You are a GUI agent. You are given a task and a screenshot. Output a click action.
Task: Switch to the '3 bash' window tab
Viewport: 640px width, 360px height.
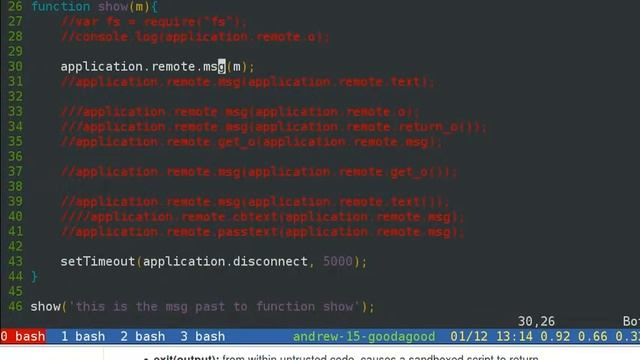203,336
